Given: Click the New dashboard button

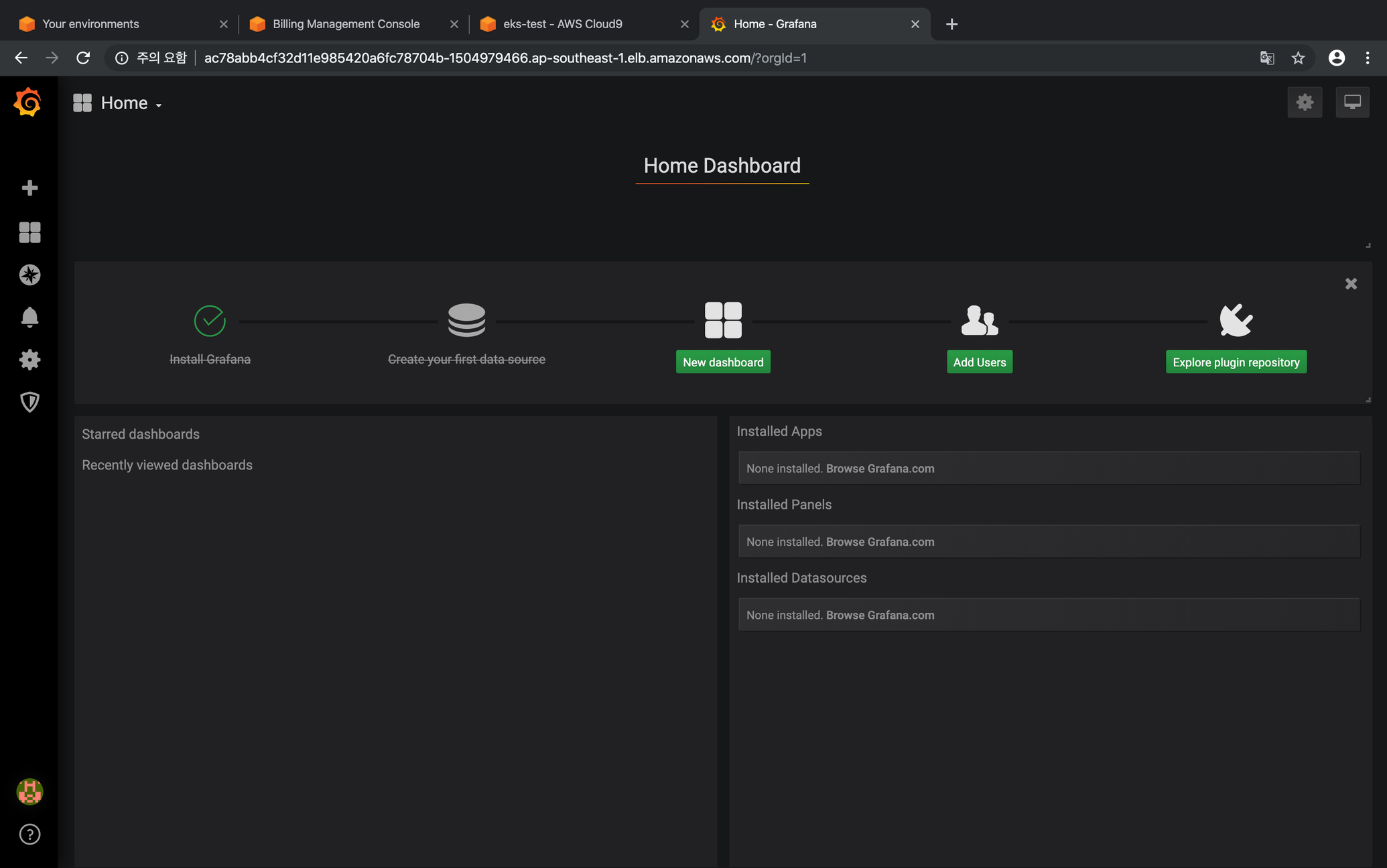Looking at the screenshot, I should (x=722, y=362).
